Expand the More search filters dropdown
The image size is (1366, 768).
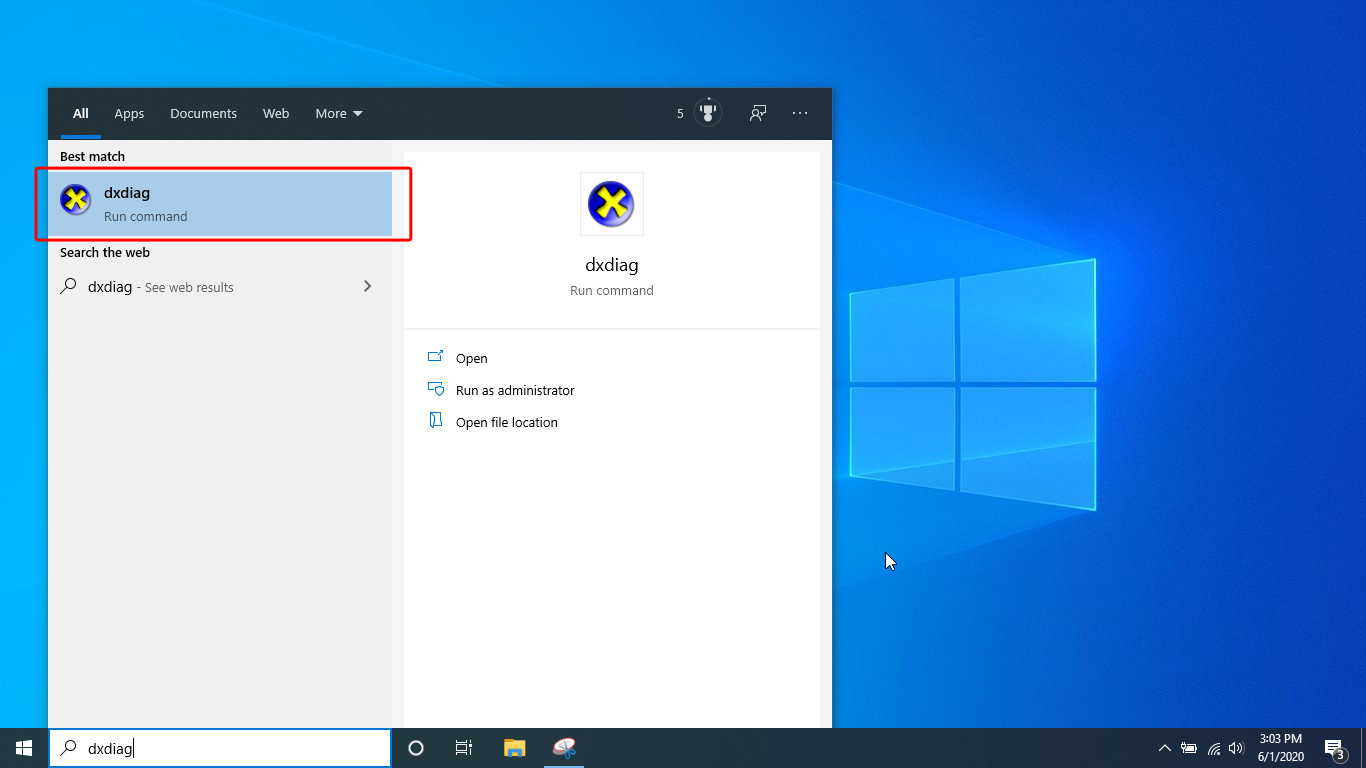[x=338, y=113]
